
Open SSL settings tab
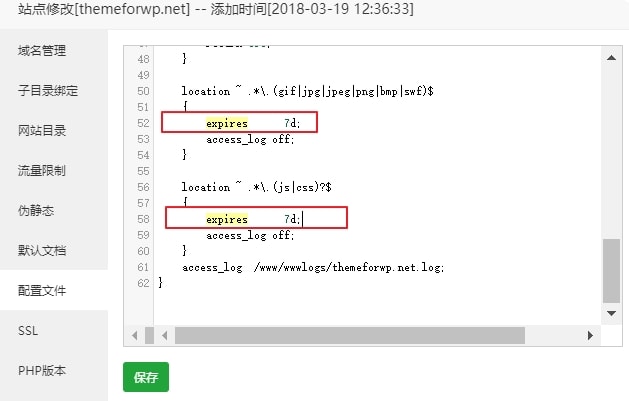pos(28,330)
